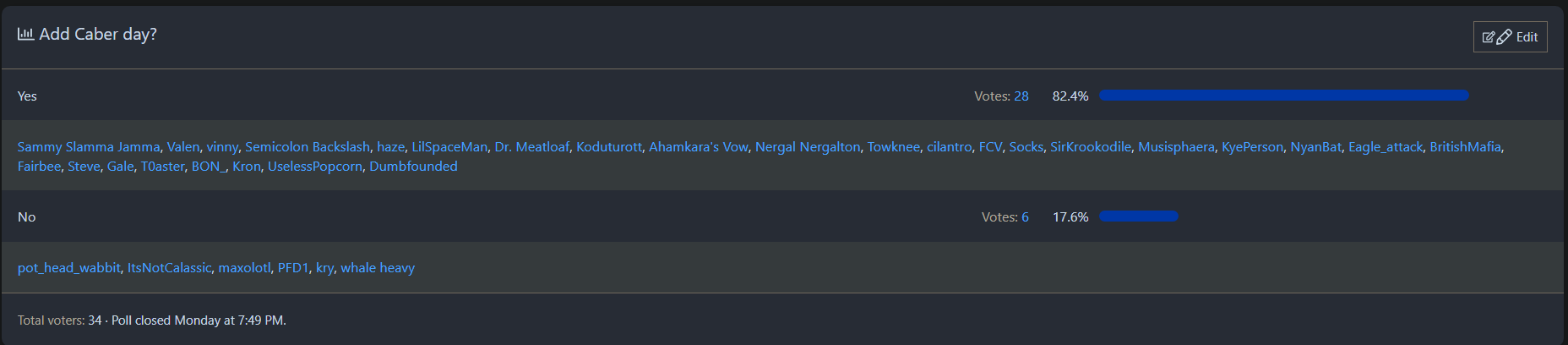Viewport: 1568px width, 345px height.
Task: Open the No vote count 6 link
Action: (1025, 217)
